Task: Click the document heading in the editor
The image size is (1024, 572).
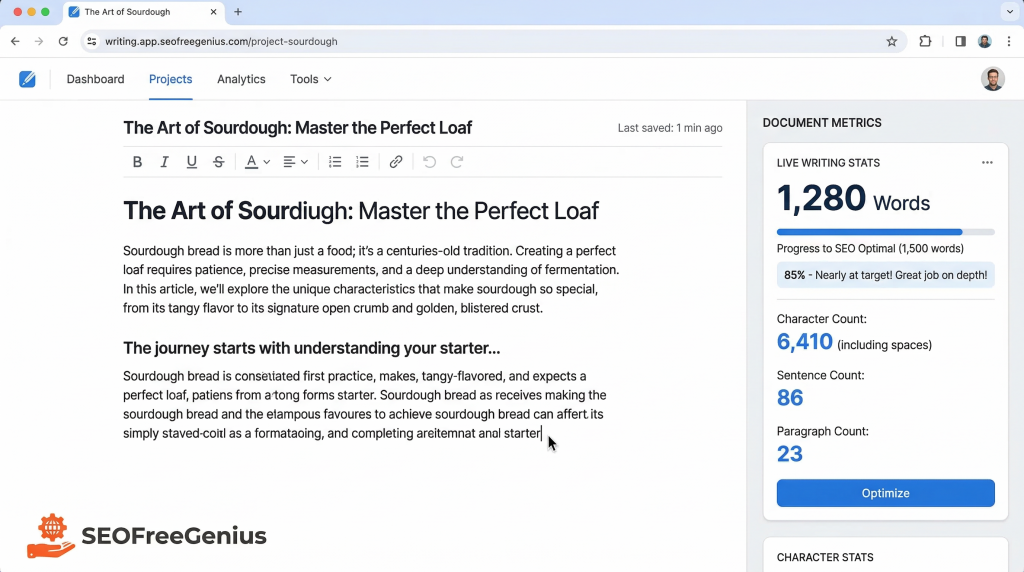Action: click(360, 211)
